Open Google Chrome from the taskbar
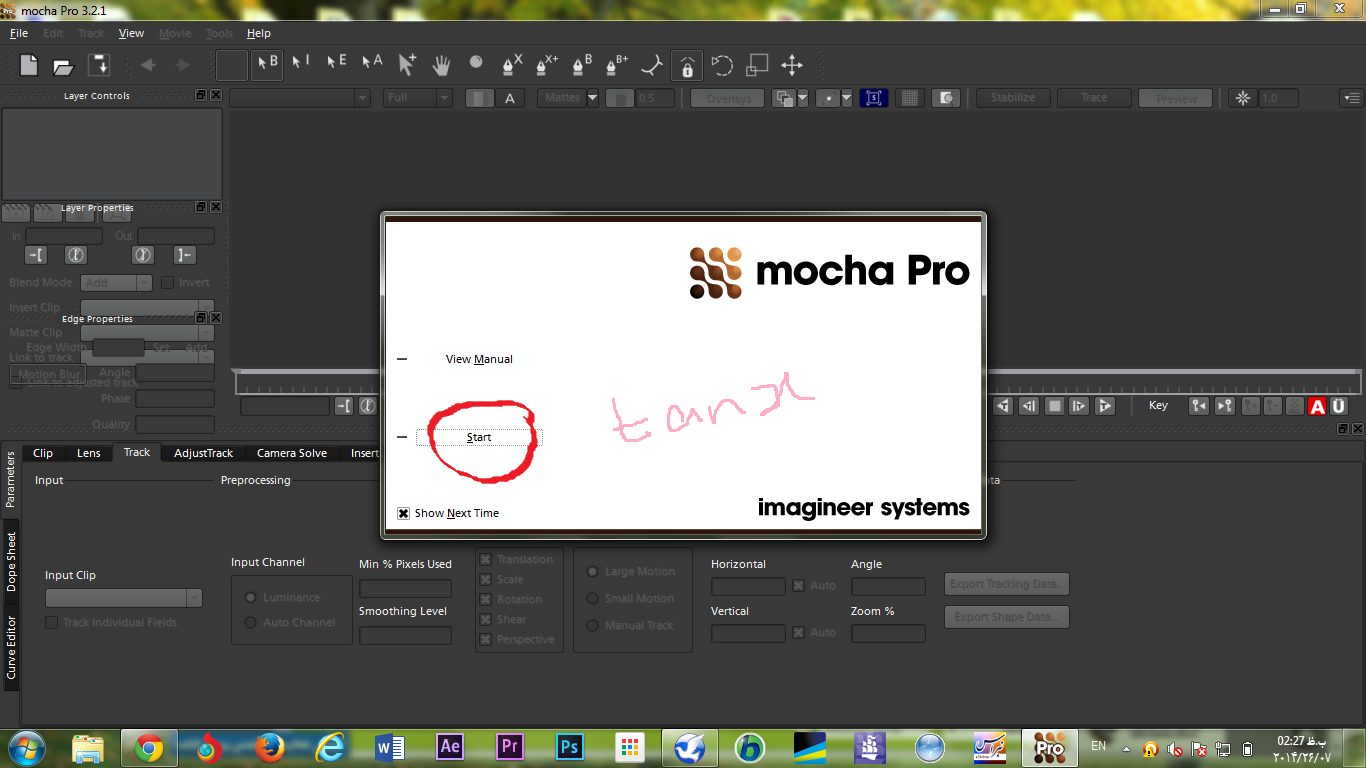 (149, 747)
